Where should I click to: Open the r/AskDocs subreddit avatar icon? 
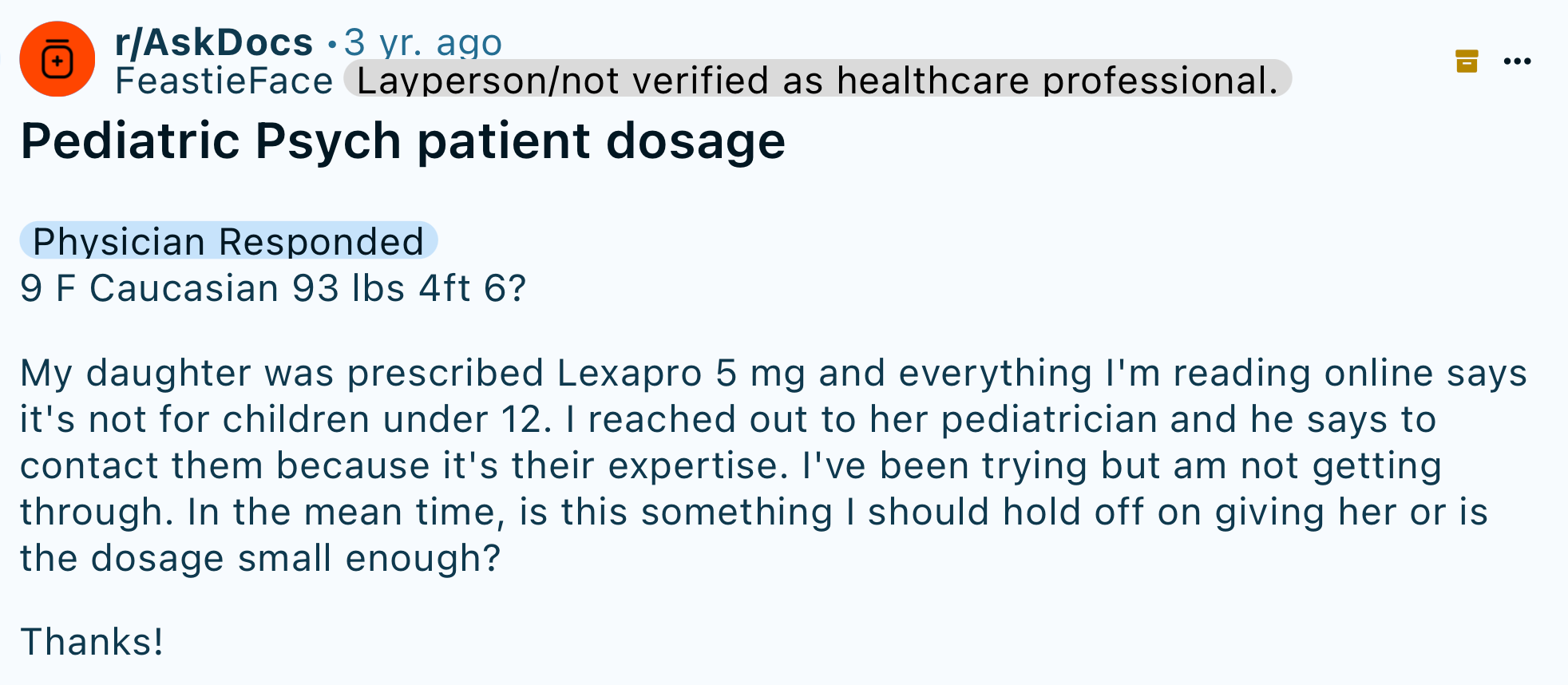click(x=57, y=59)
